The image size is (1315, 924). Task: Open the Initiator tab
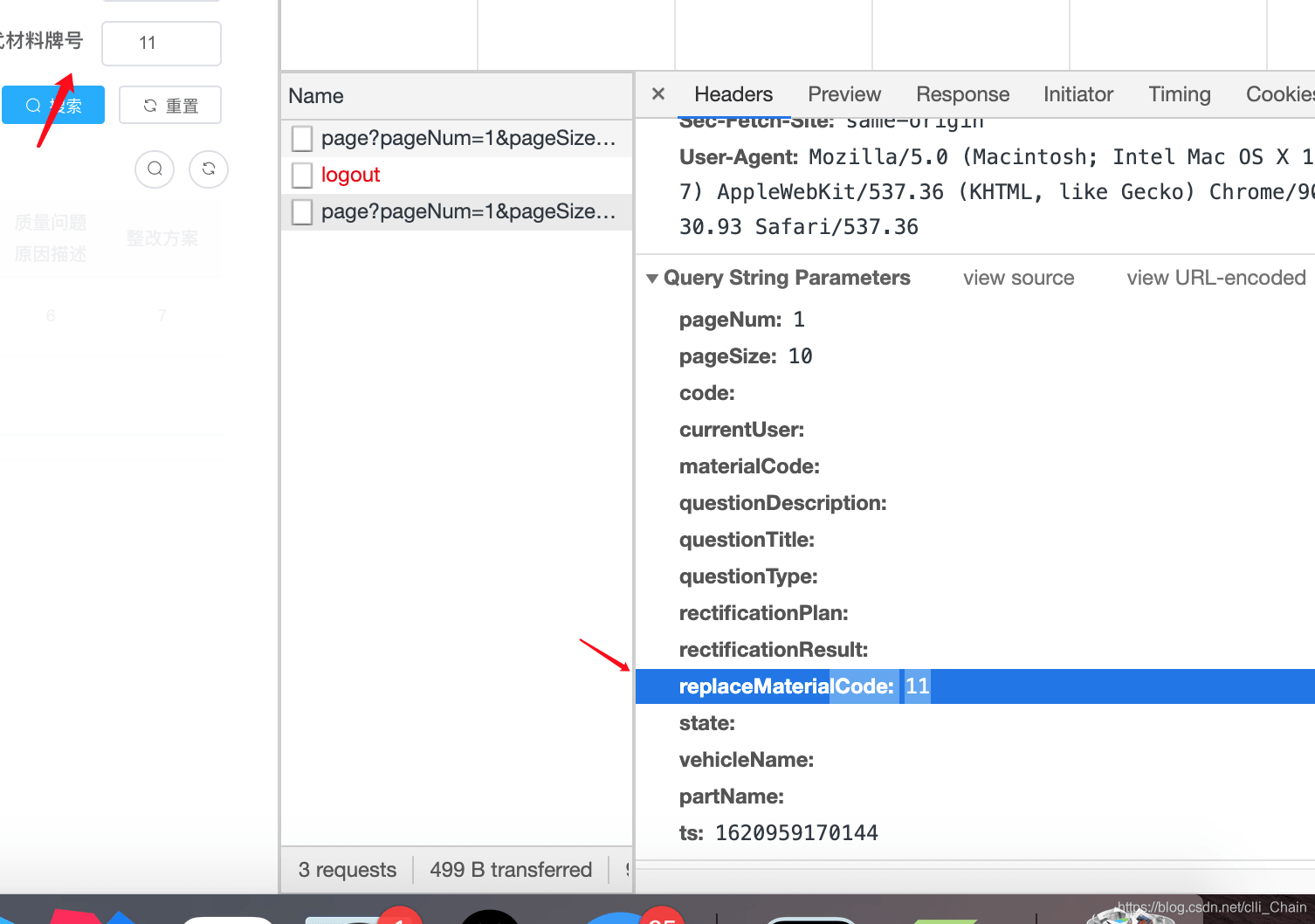pos(1078,94)
